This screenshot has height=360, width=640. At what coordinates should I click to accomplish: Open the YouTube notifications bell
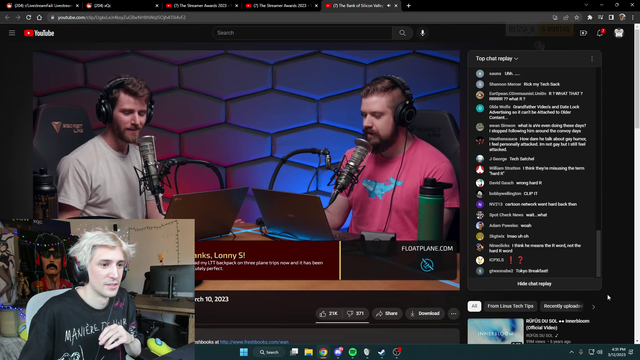(600, 33)
